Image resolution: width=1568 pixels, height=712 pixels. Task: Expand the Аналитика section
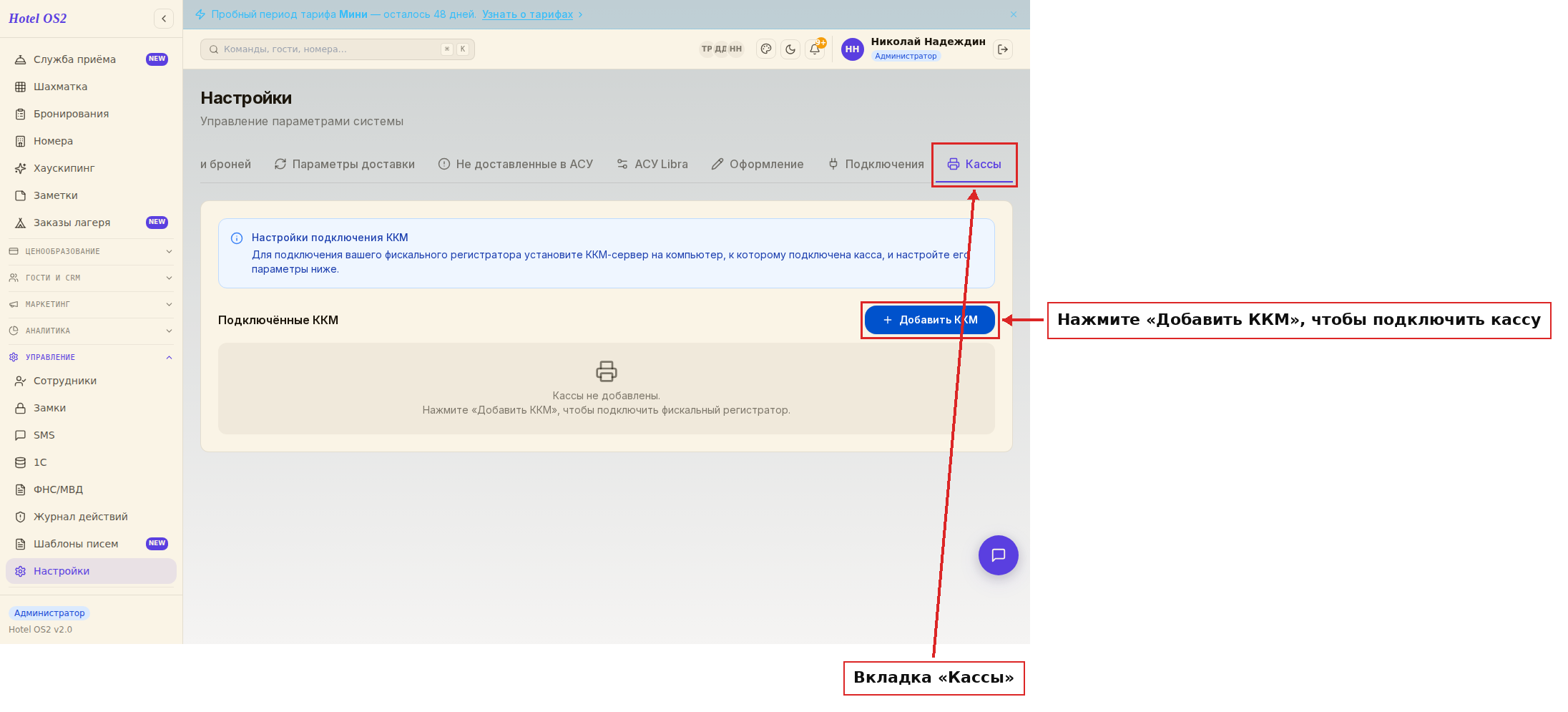click(x=91, y=331)
